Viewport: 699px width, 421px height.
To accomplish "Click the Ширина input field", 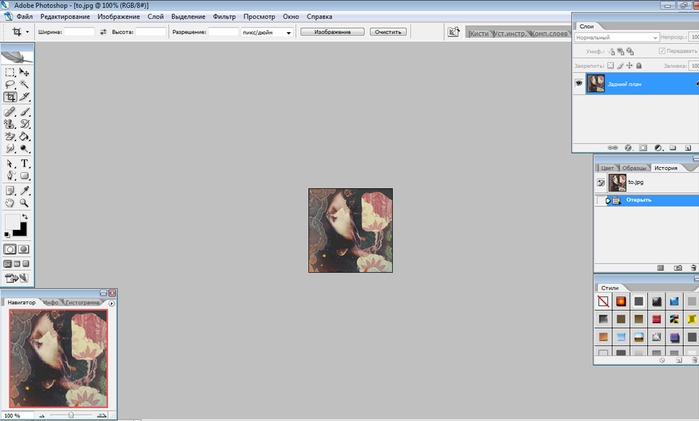I will click(79, 32).
